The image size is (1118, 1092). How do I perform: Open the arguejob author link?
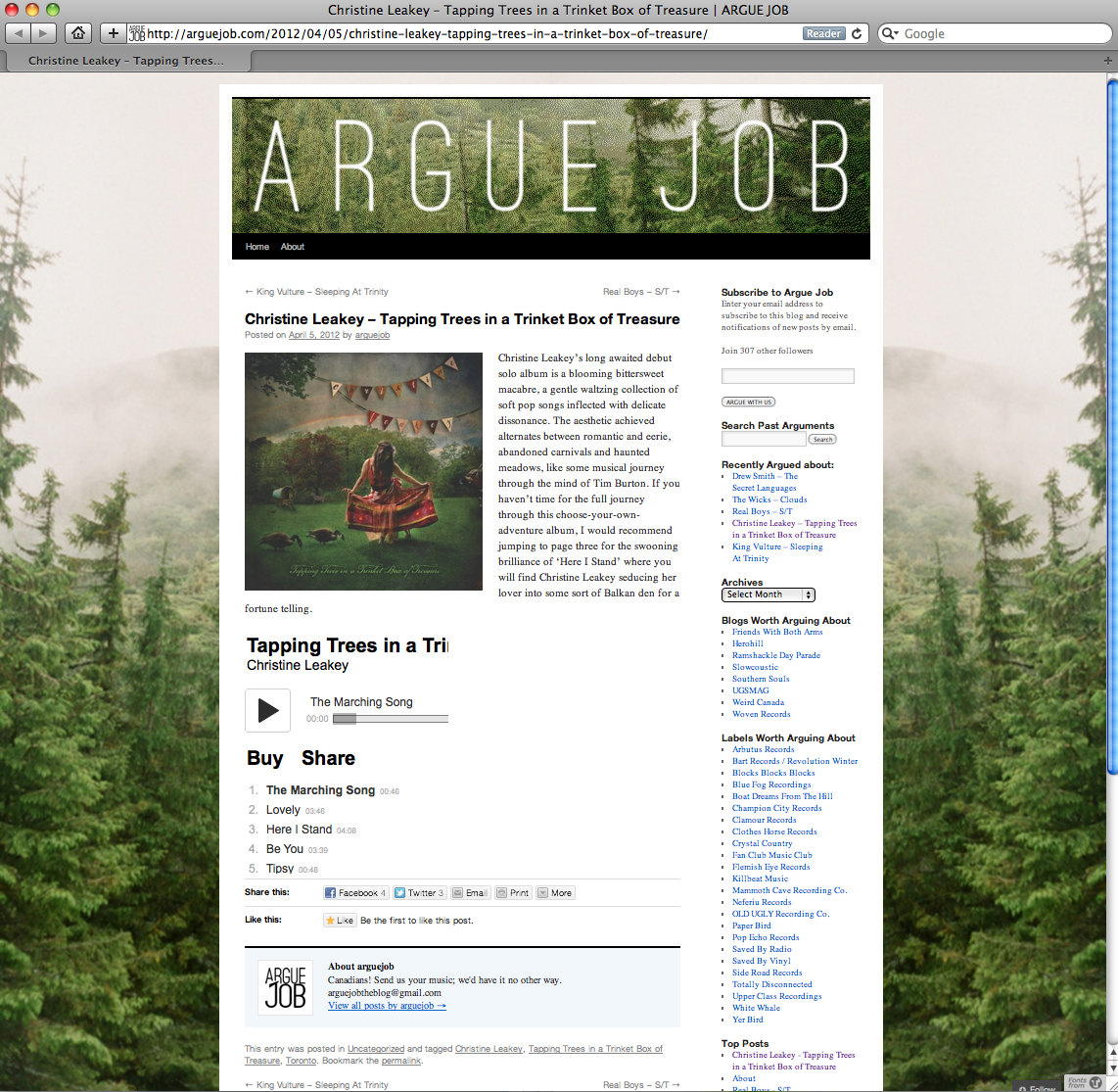(x=372, y=335)
